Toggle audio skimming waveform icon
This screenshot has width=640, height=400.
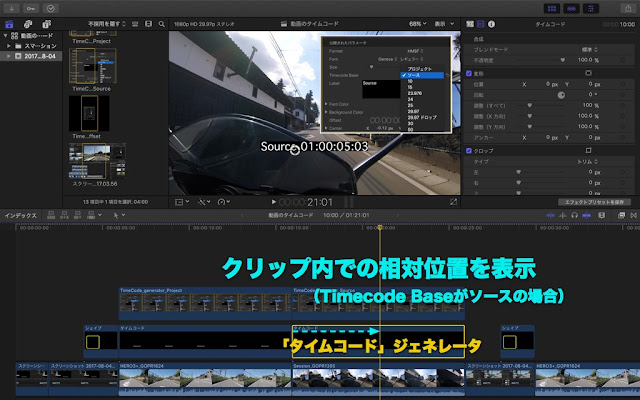tap(562, 215)
